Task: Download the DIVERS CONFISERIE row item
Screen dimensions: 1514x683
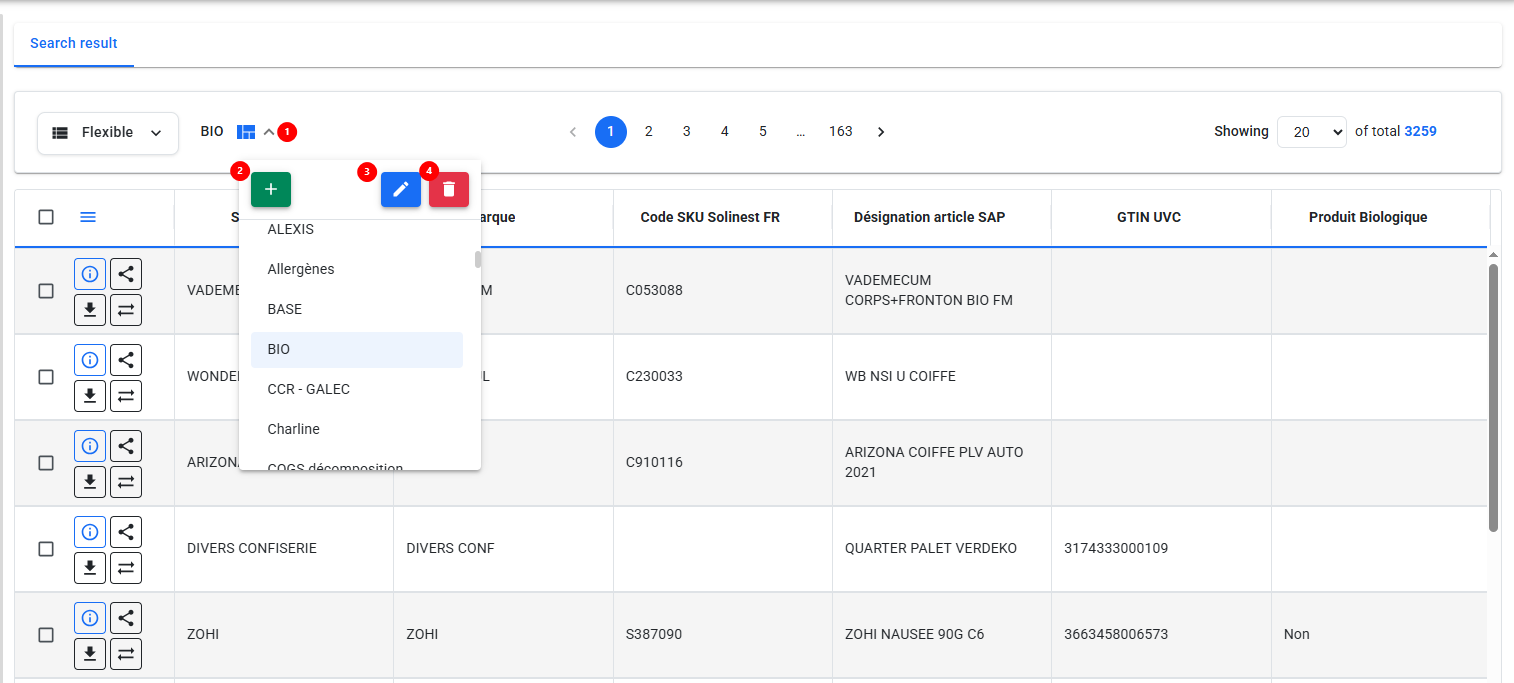Action: click(x=90, y=568)
